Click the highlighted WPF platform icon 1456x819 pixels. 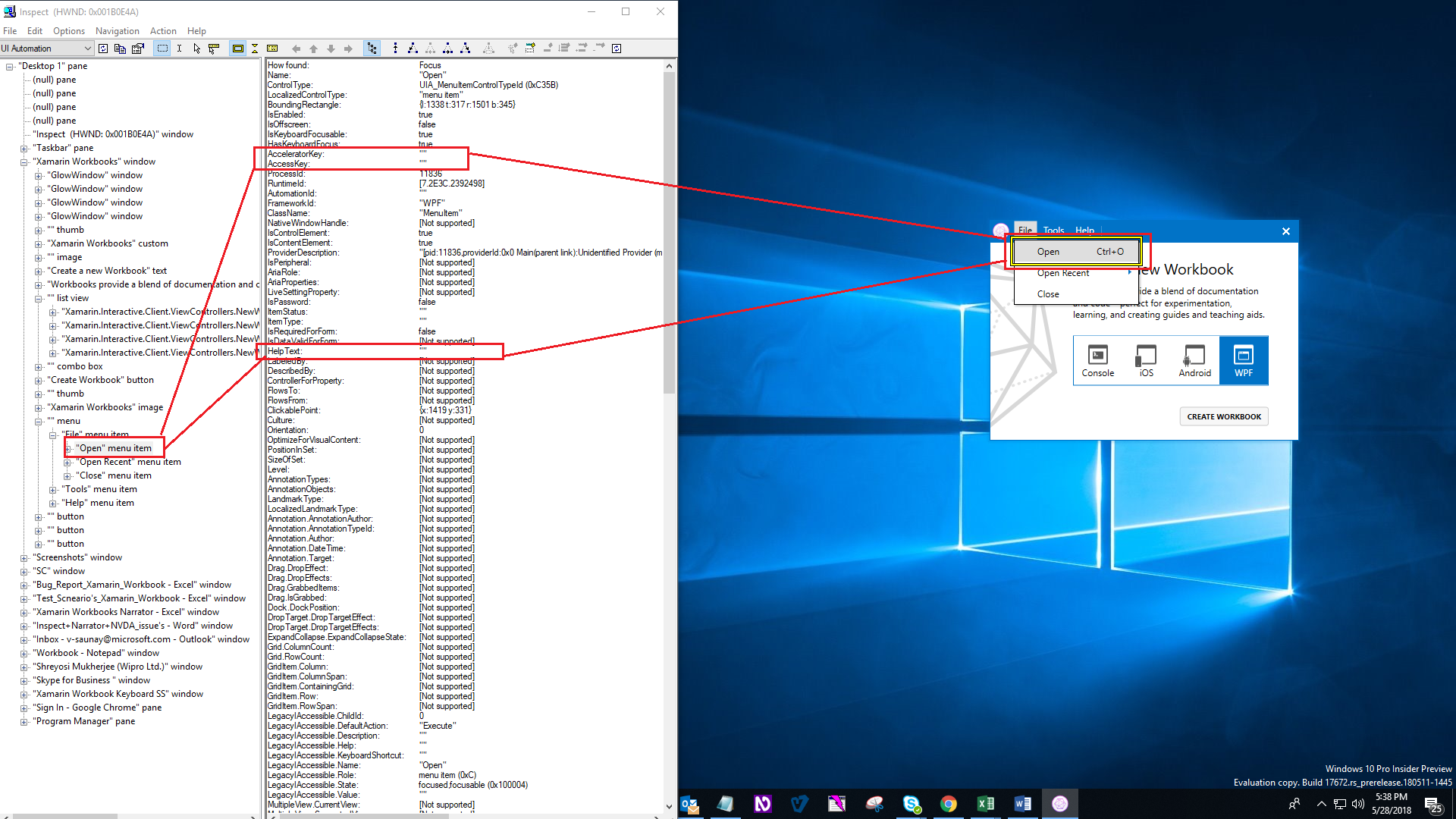[1244, 359]
